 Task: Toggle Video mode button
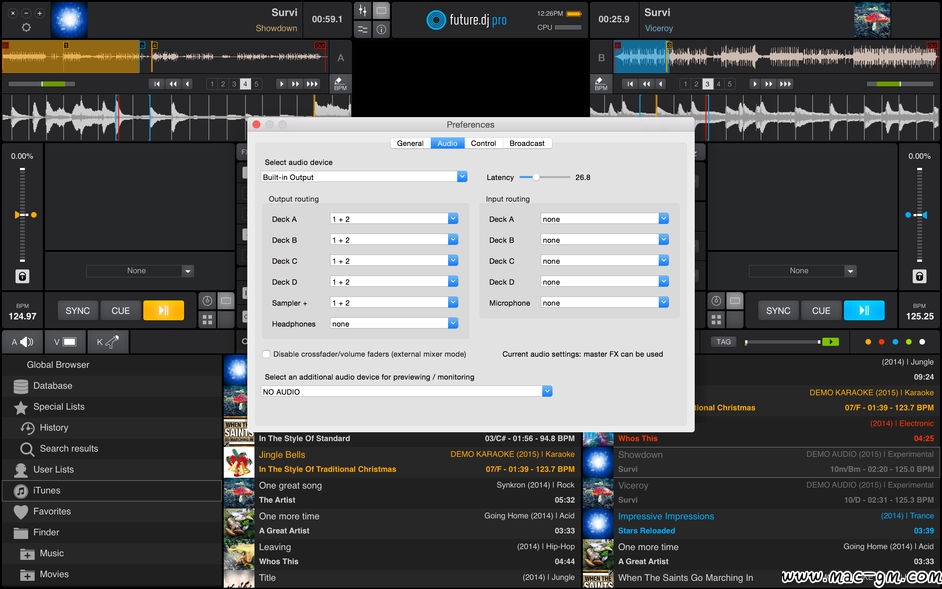[65, 342]
